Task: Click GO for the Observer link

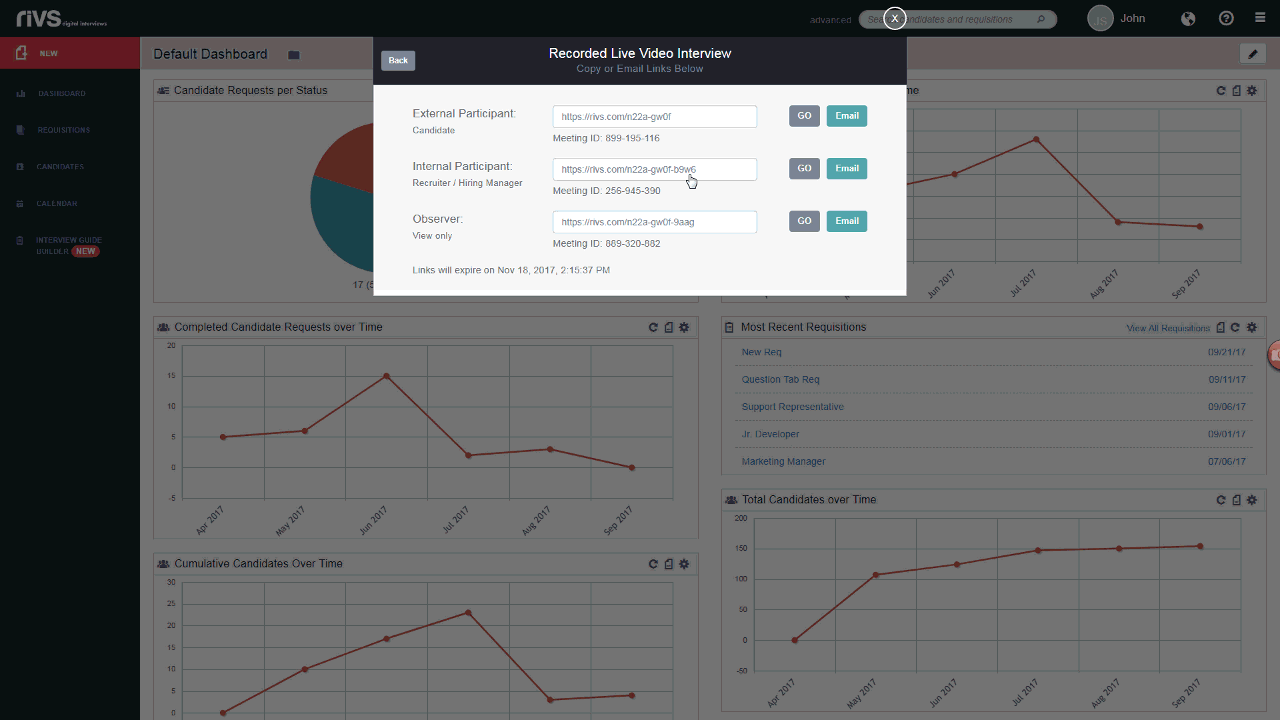Action: (804, 221)
